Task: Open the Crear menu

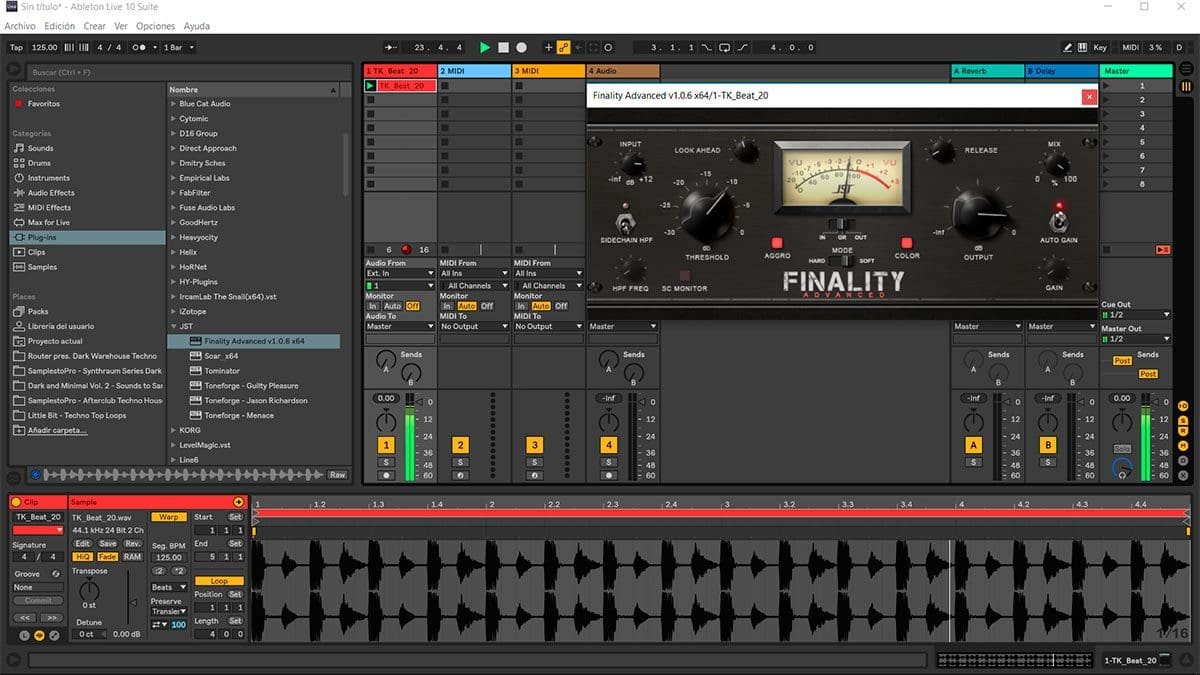Action: [x=95, y=26]
